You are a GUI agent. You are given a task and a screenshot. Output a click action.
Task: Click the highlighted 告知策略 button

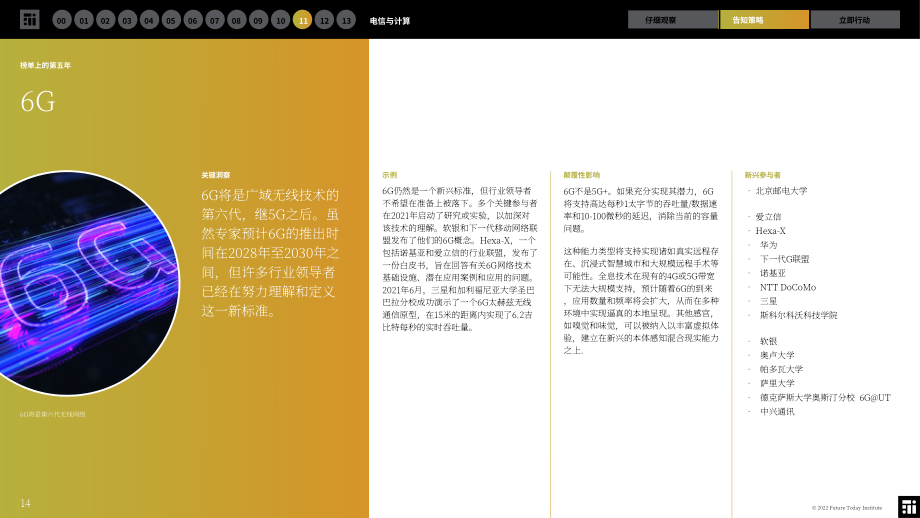pyautogui.click(x=764, y=19)
